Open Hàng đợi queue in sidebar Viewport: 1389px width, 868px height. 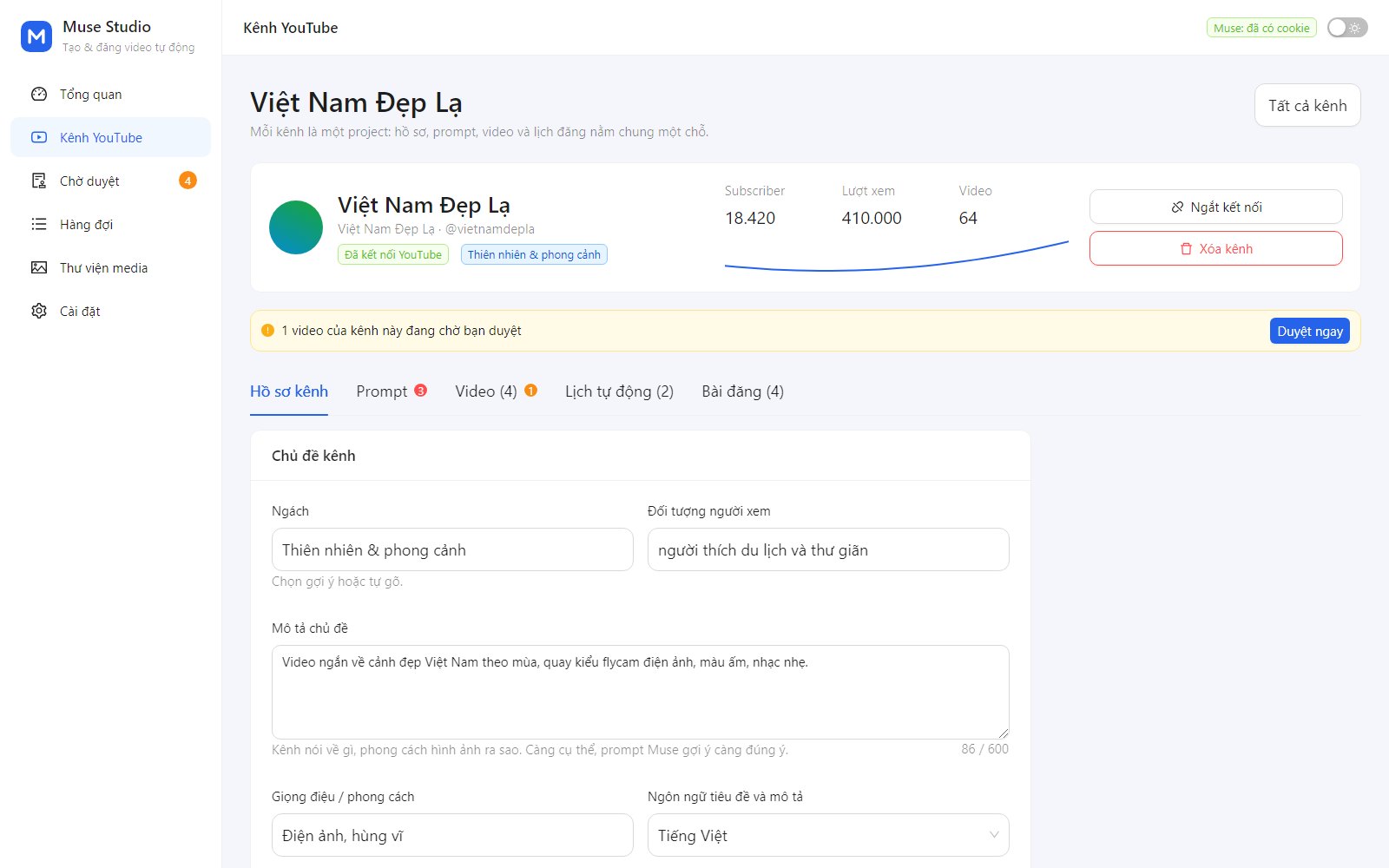pos(110,224)
